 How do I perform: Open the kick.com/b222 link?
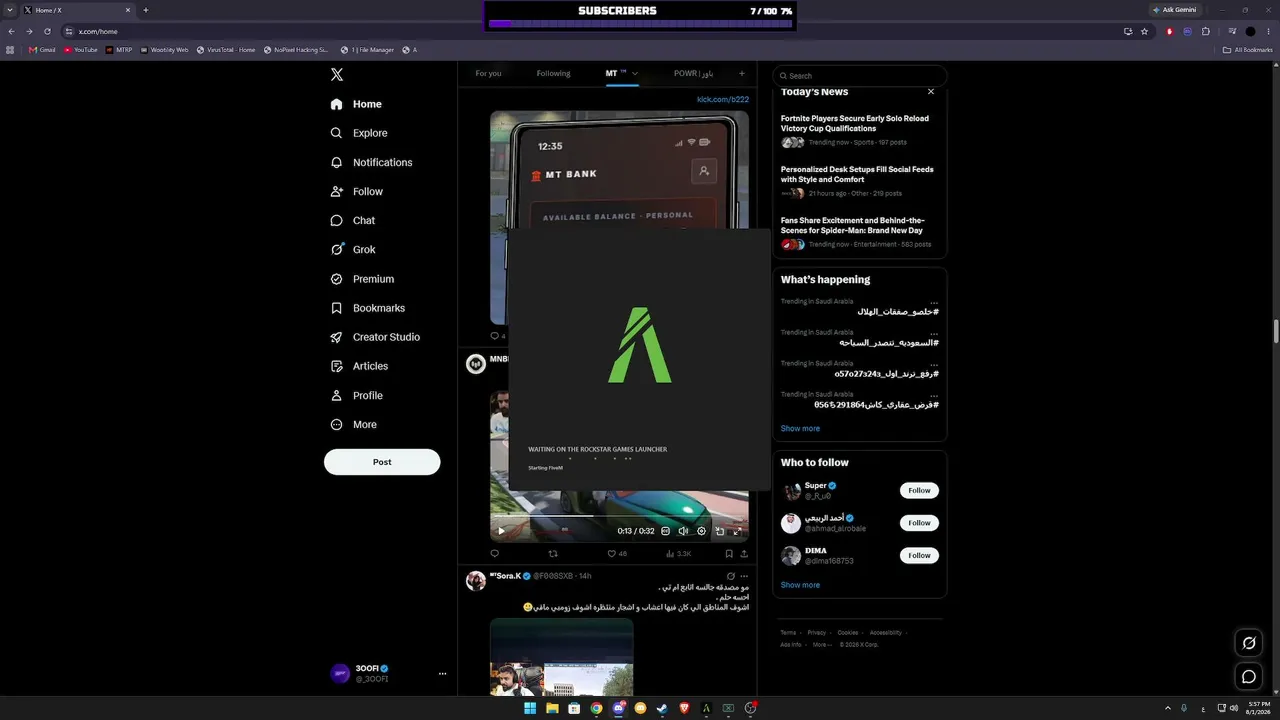click(x=723, y=99)
